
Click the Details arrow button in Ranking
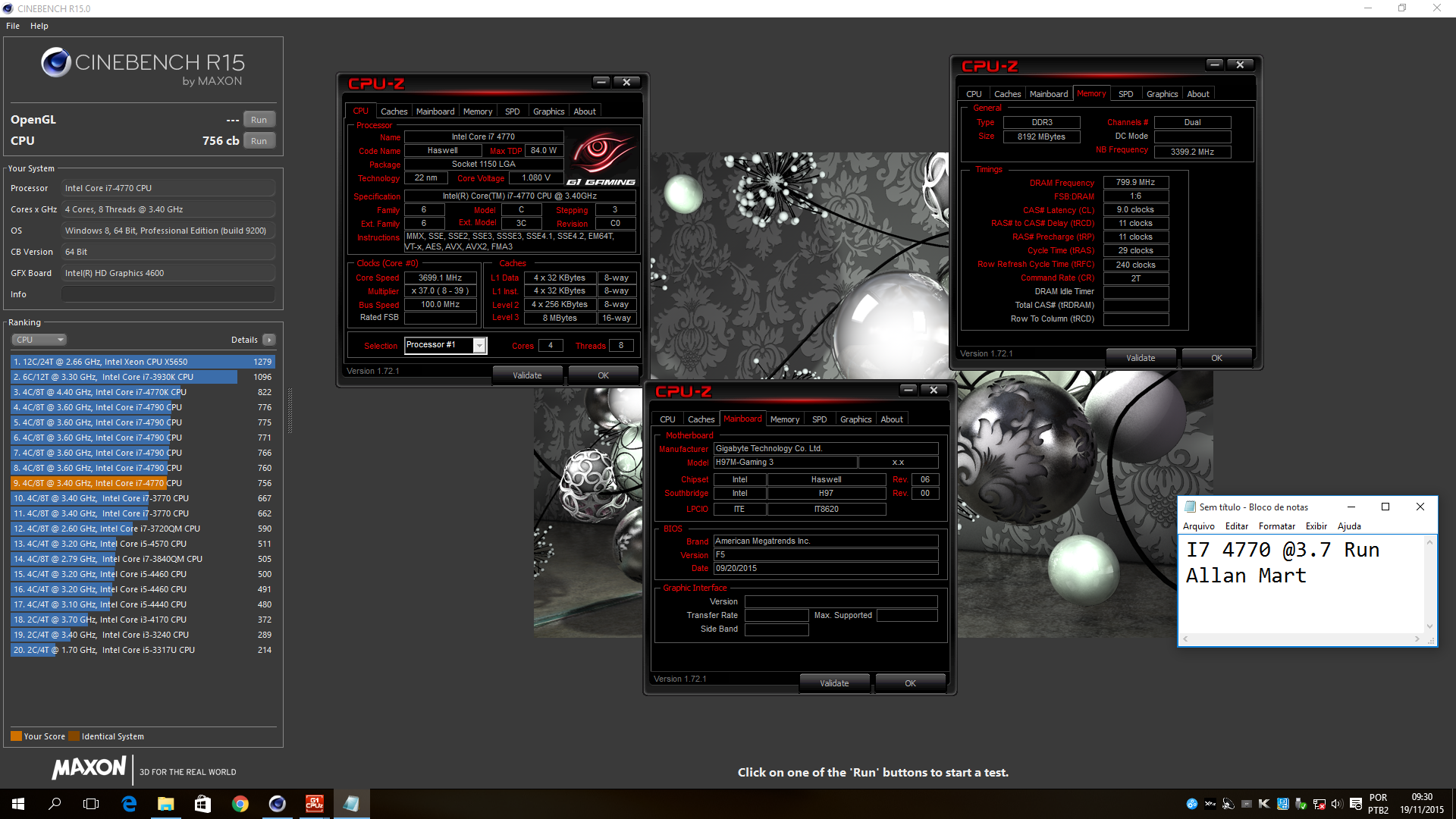tap(269, 340)
